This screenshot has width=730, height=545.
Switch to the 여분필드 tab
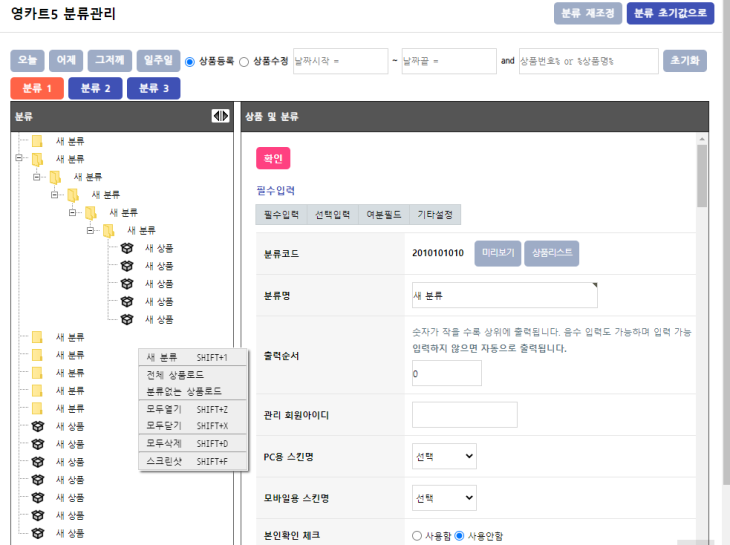[x=384, y=215]
